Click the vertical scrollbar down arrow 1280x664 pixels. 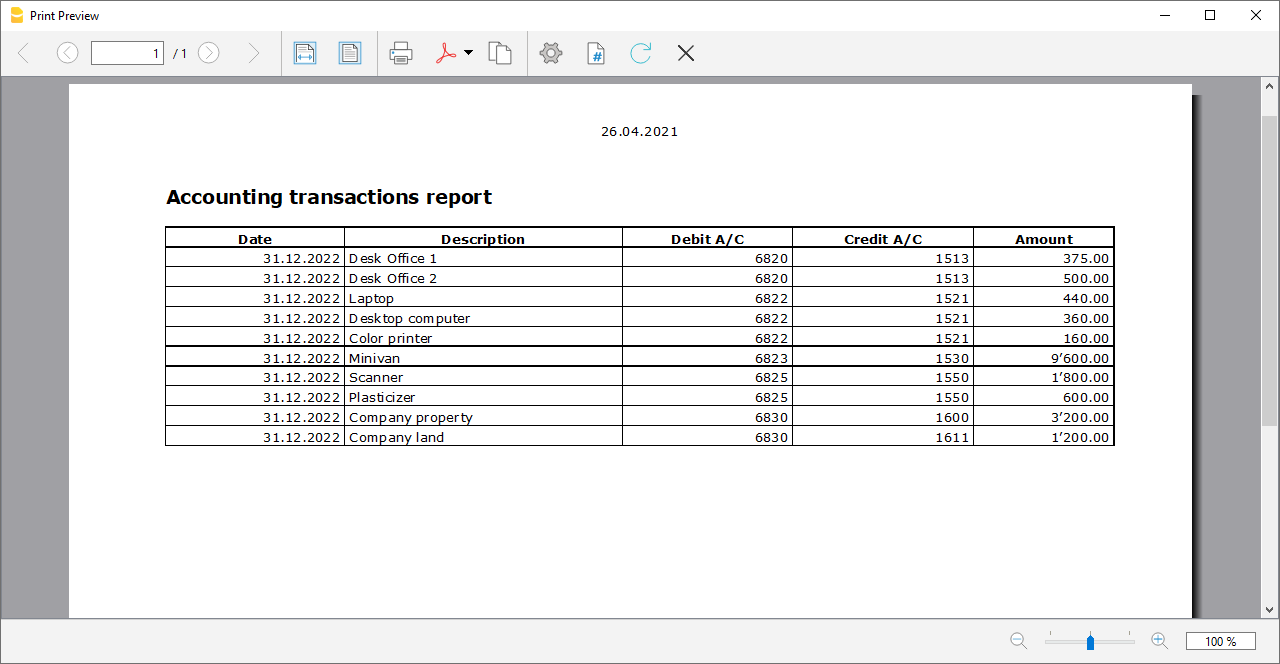[x=1270, y=609]
